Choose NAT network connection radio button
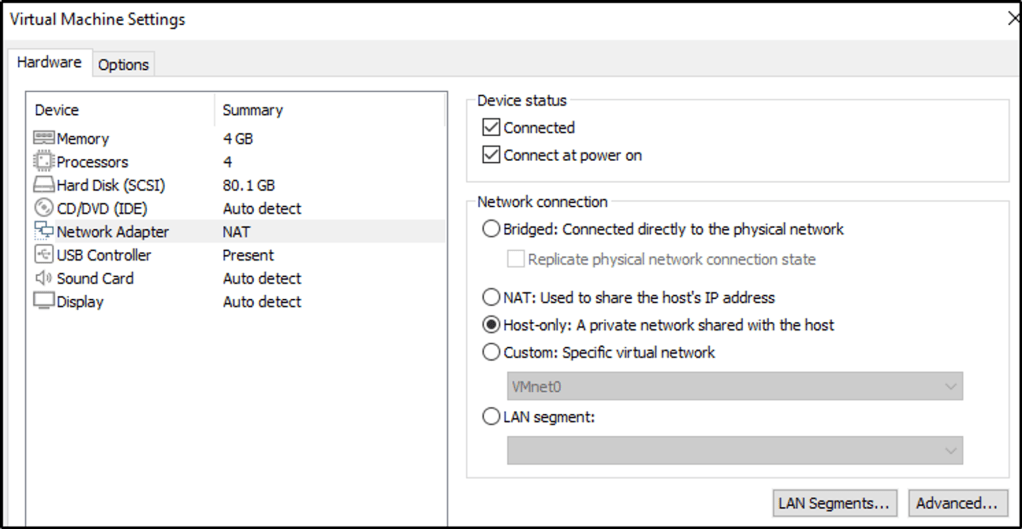Image resolution: width=1022 pixels, height=529 pixels. (x=491, y=297)
